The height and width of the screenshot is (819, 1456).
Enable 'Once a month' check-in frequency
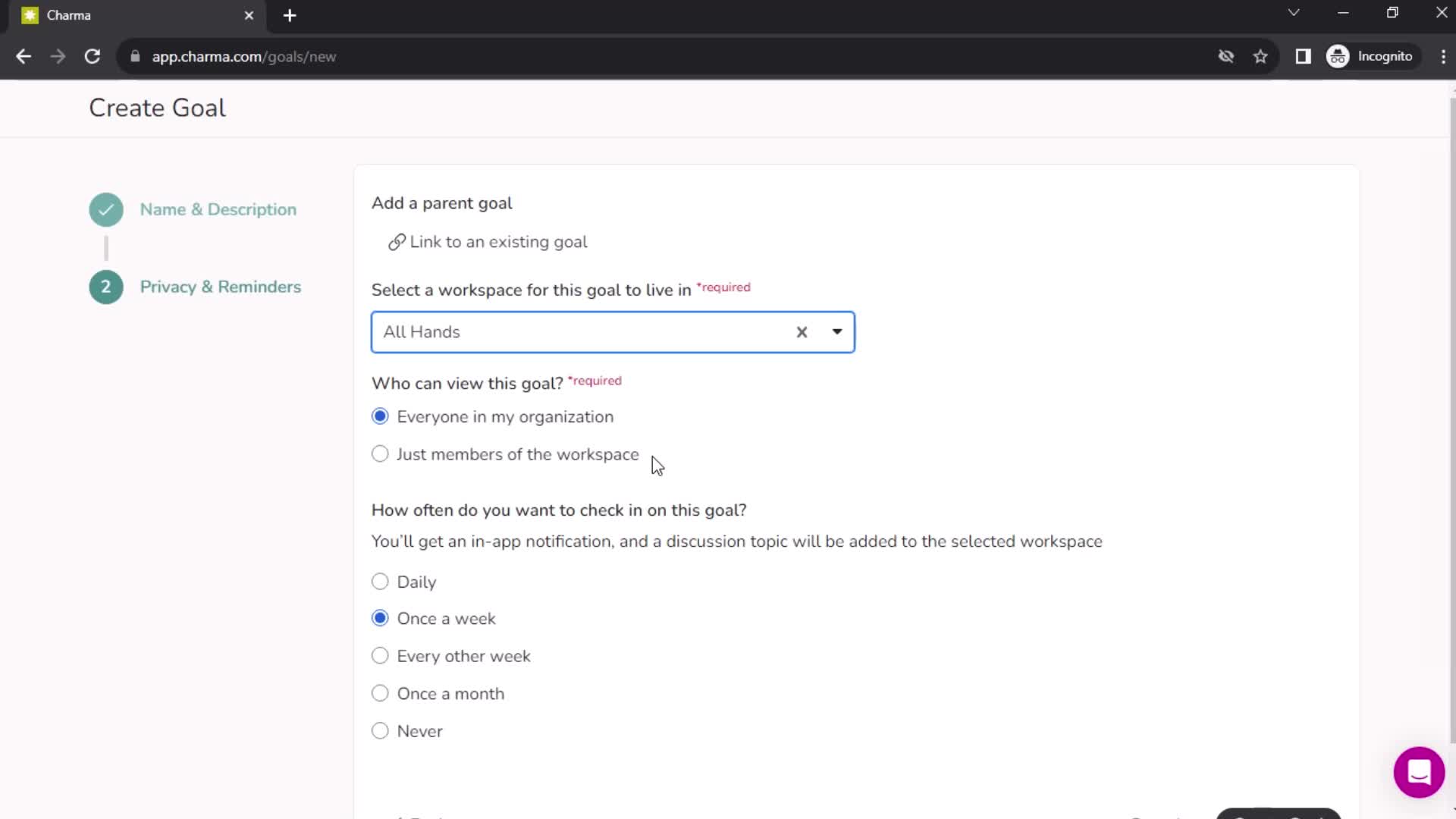click(381, 694)
